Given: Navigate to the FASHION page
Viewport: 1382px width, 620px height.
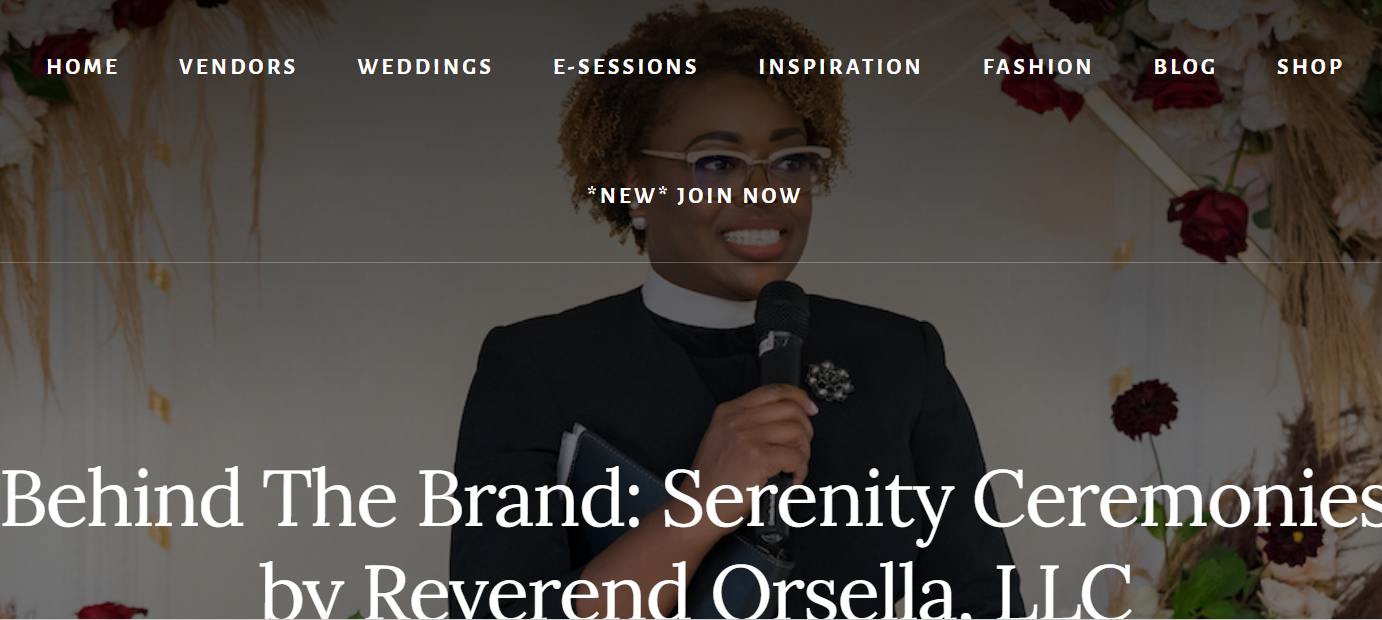Looking at the screenshot, I should pos(1038,67).
